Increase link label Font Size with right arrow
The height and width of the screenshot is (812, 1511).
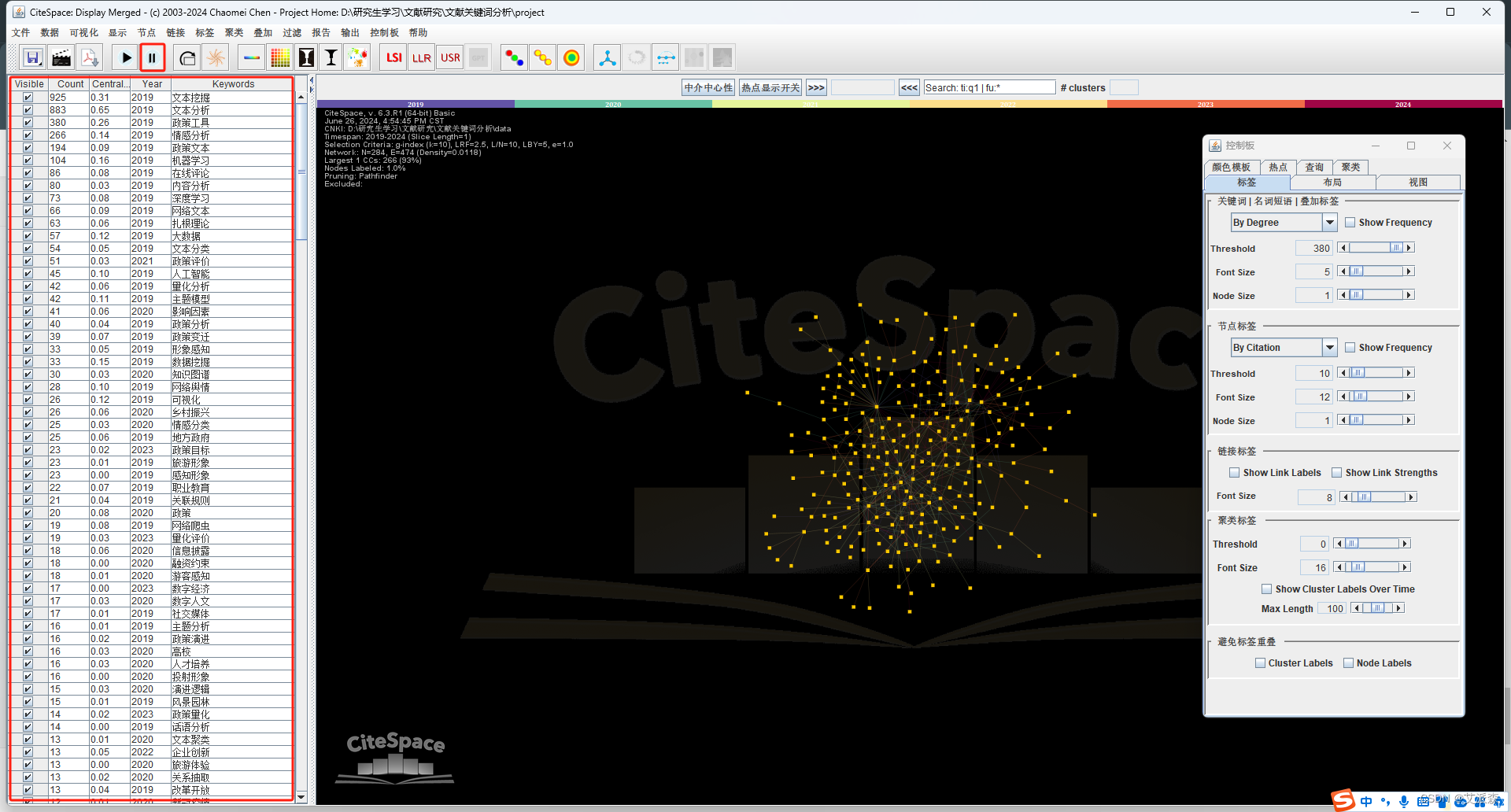1412,497
